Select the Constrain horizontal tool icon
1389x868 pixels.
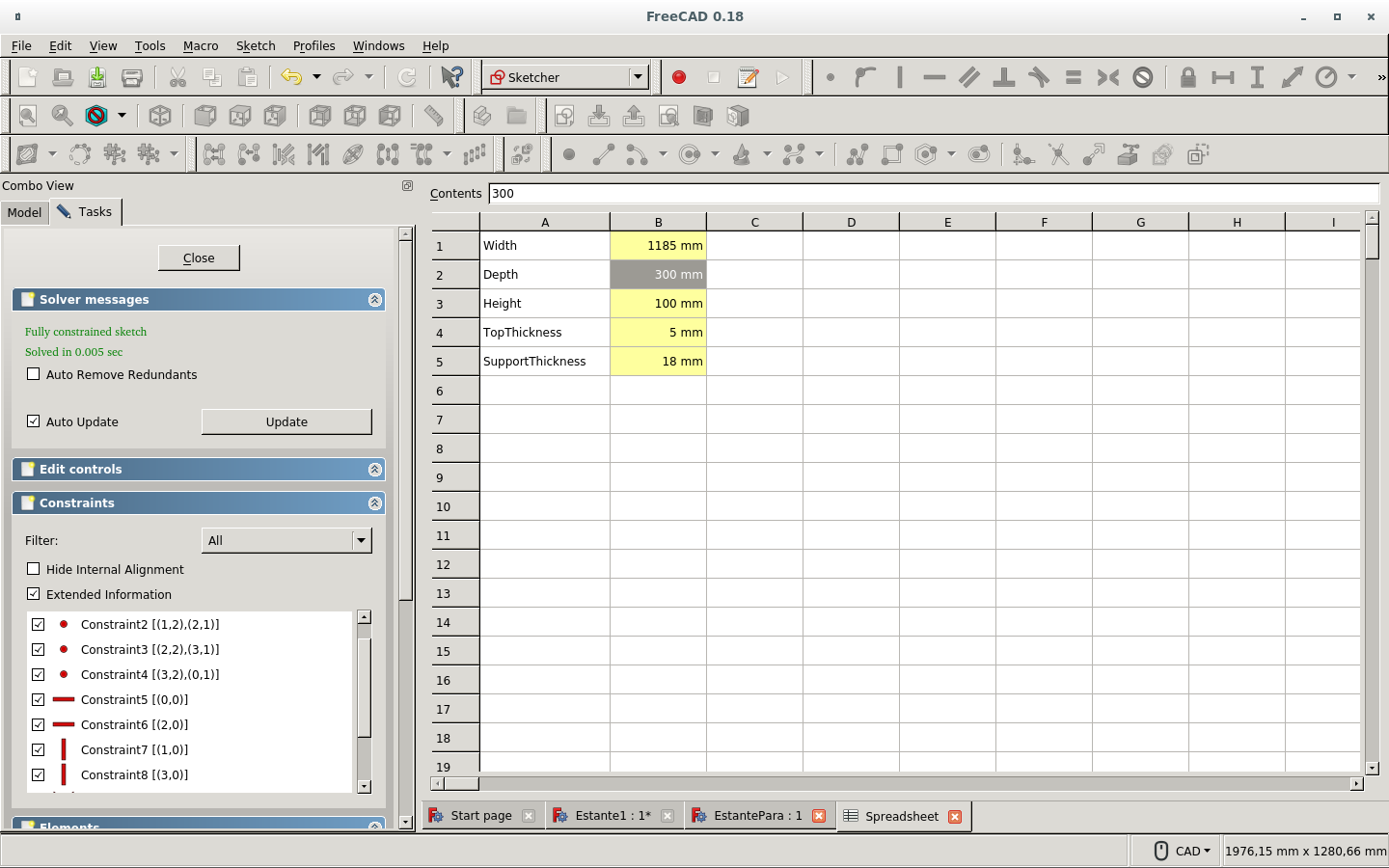[x=934, y=77]
